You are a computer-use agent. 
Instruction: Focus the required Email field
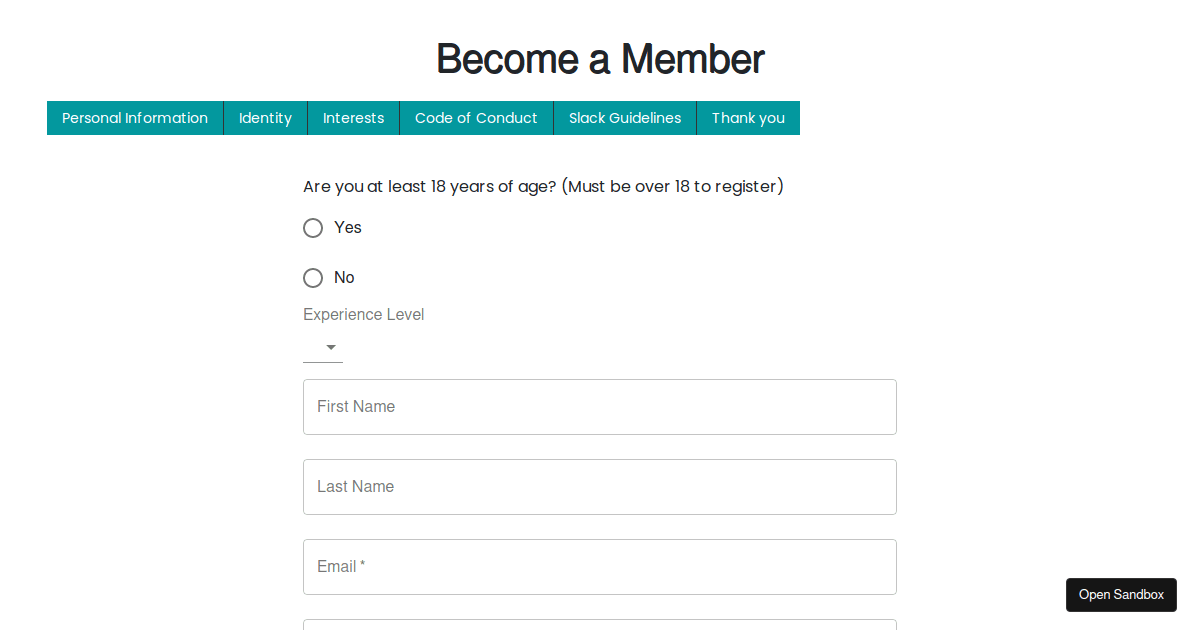pos(599,567)
